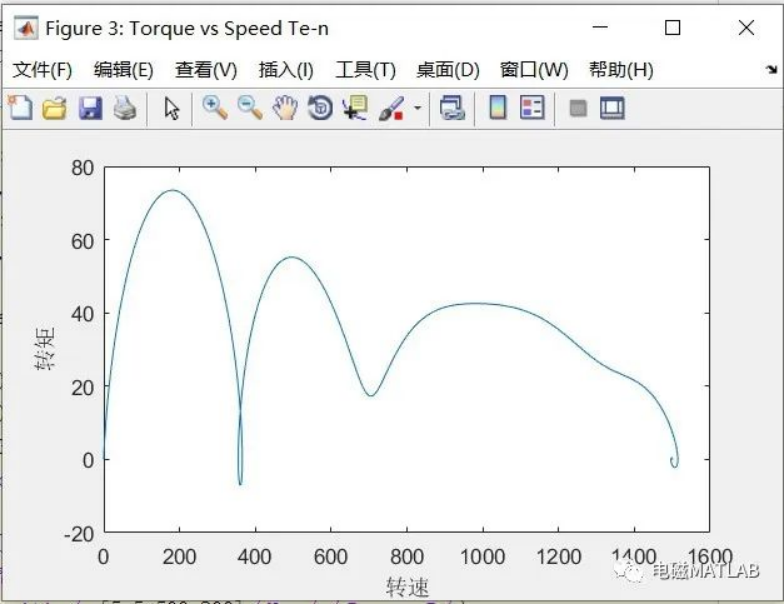Open the 文件(F) menu
The image size is (784, 604).
(x=42, y=70)
